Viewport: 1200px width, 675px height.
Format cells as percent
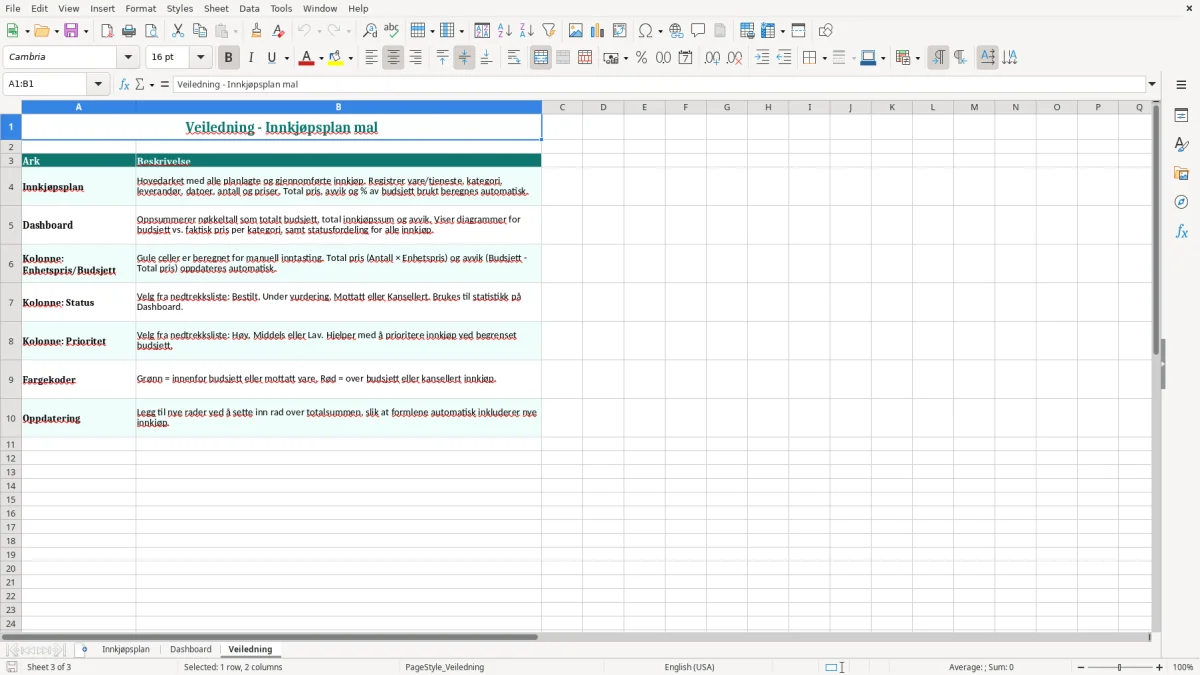click(641, 58)
